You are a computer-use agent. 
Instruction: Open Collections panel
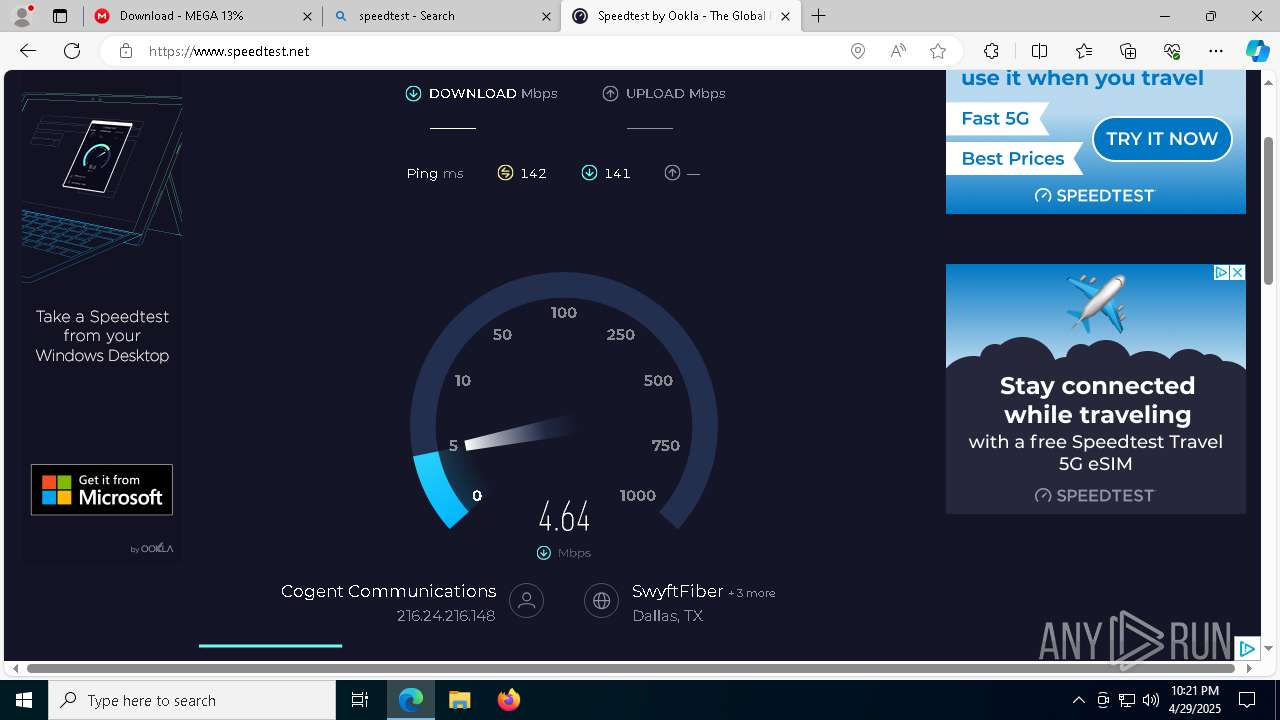click(1128, 51)
